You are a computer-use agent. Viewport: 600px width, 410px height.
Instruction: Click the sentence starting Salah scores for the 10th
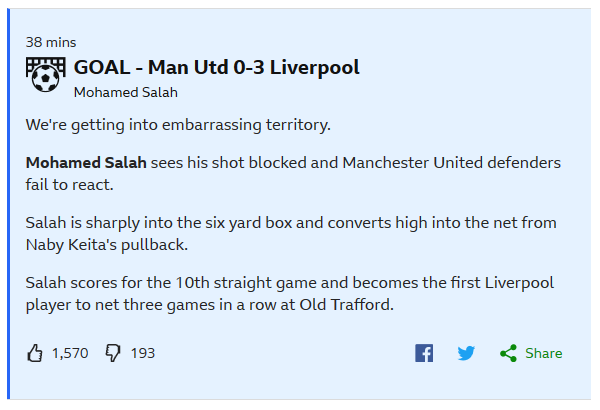tap(290, 294)
